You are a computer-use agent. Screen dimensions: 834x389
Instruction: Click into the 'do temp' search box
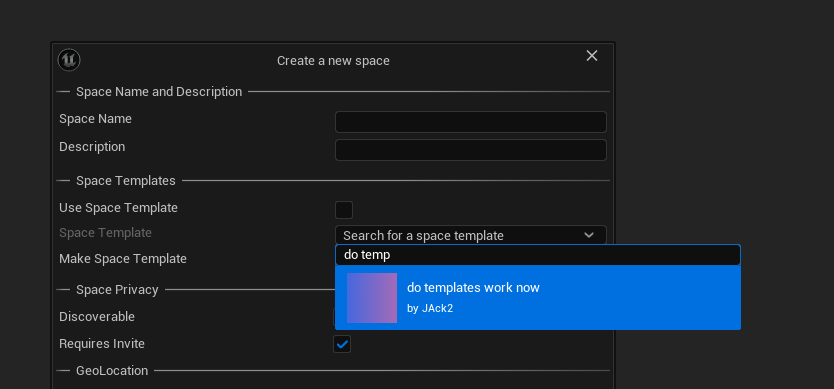(538, 255)
